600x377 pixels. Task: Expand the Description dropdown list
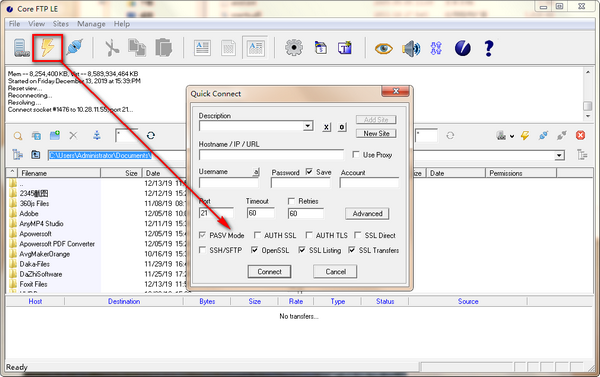click(x=308, y=126)
